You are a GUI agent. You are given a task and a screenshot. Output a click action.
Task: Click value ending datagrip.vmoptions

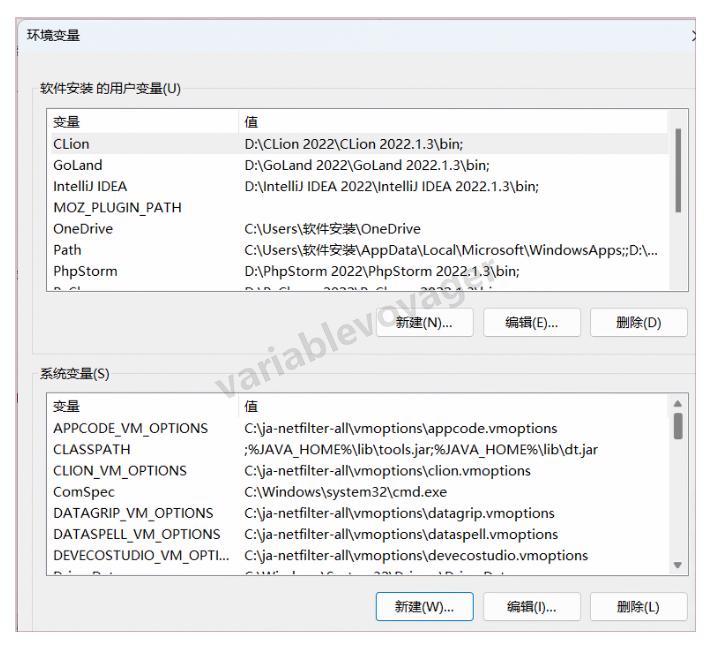tap(399, 513)
